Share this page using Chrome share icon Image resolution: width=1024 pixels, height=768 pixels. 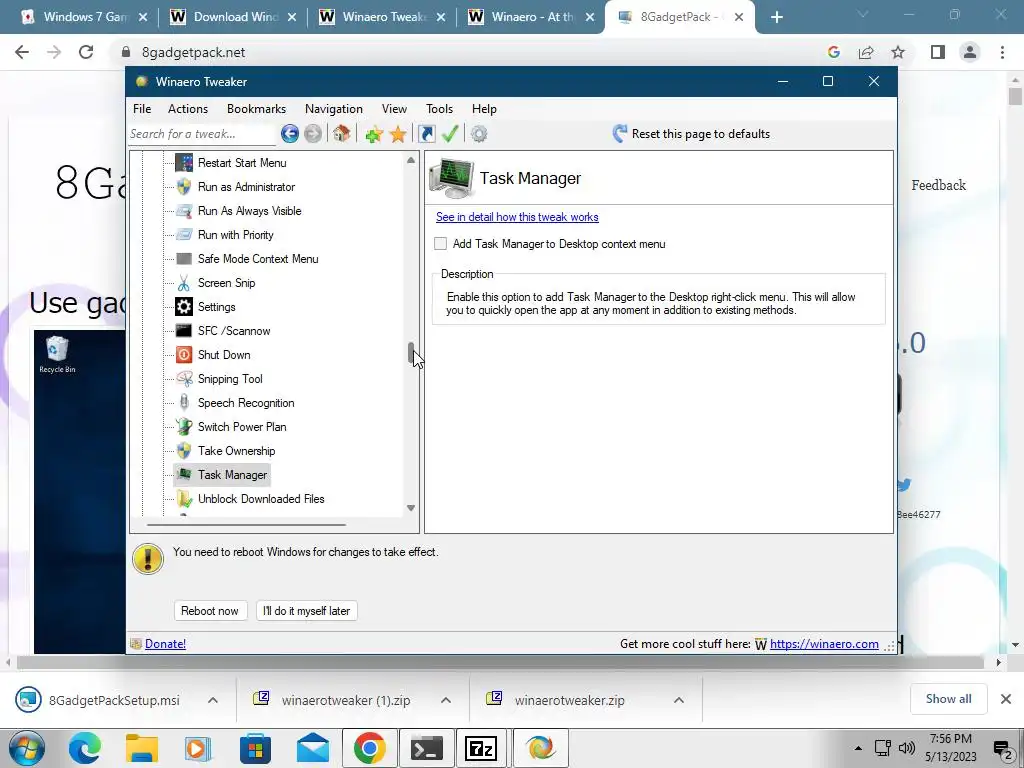coord(866,52)
